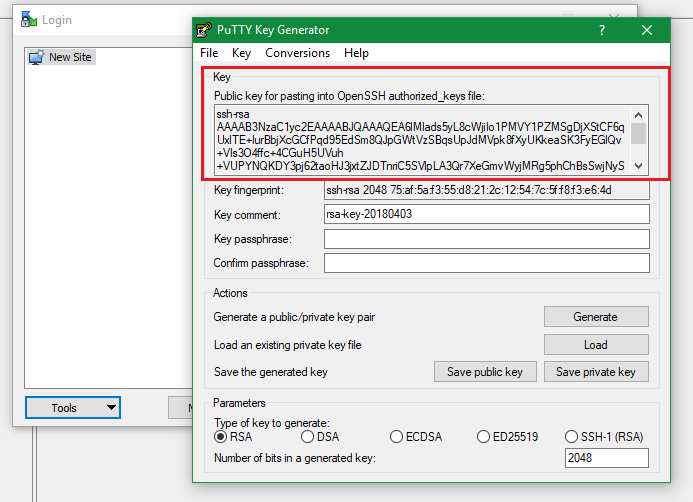Click the Key fingerprint field

click(487, 190)
